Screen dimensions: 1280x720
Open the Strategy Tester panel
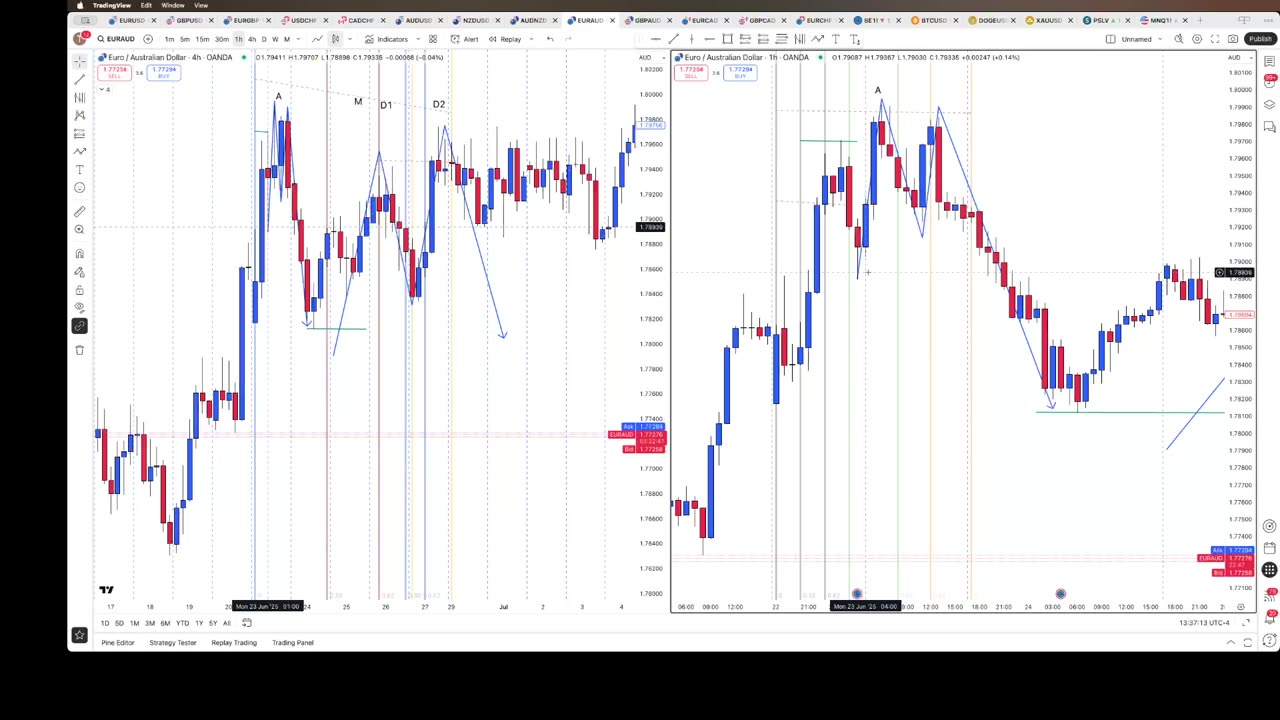[x=173, y=643]
